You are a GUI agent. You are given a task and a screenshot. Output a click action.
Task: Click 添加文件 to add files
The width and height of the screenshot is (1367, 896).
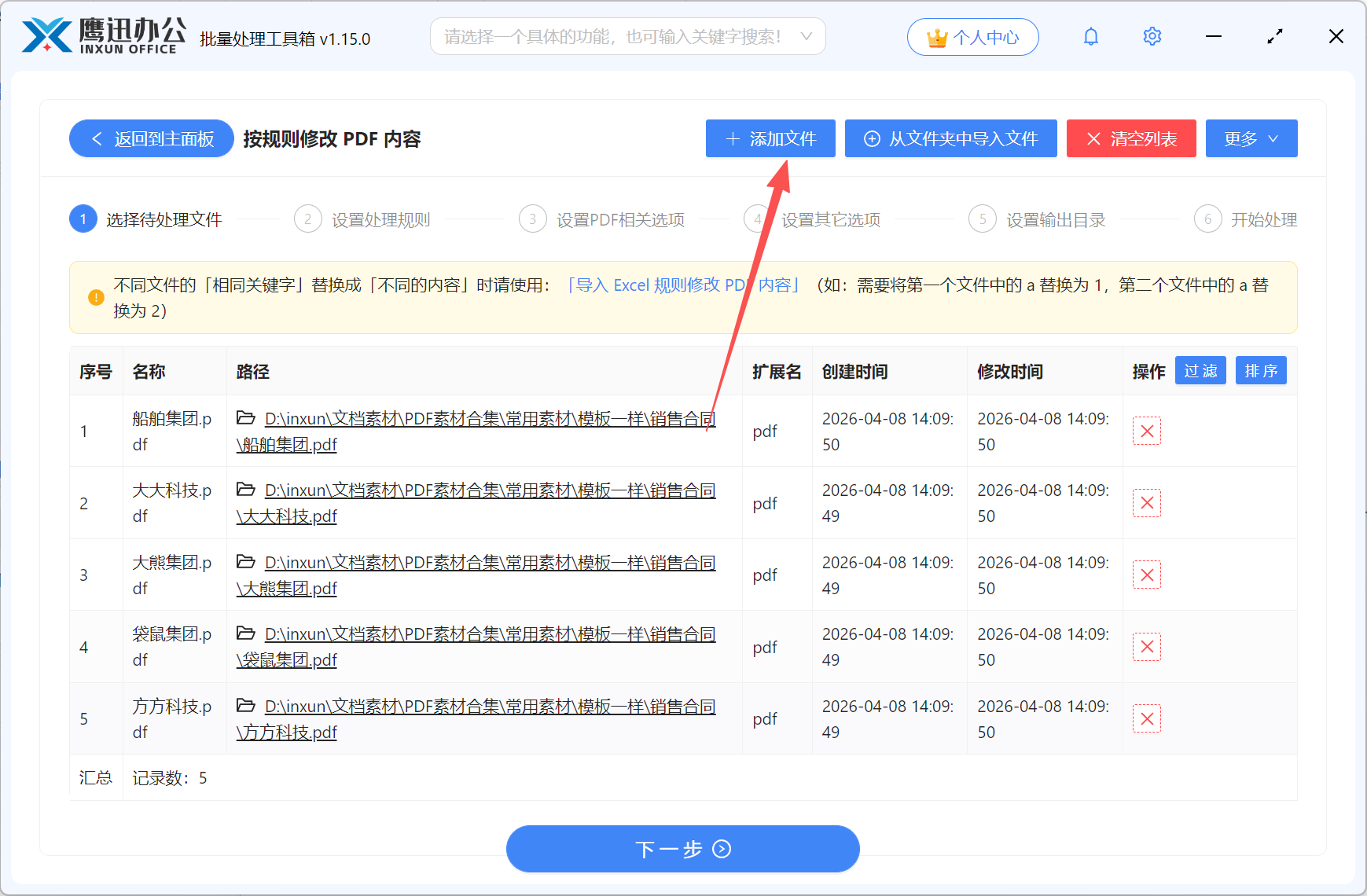(x=770, y=138)
